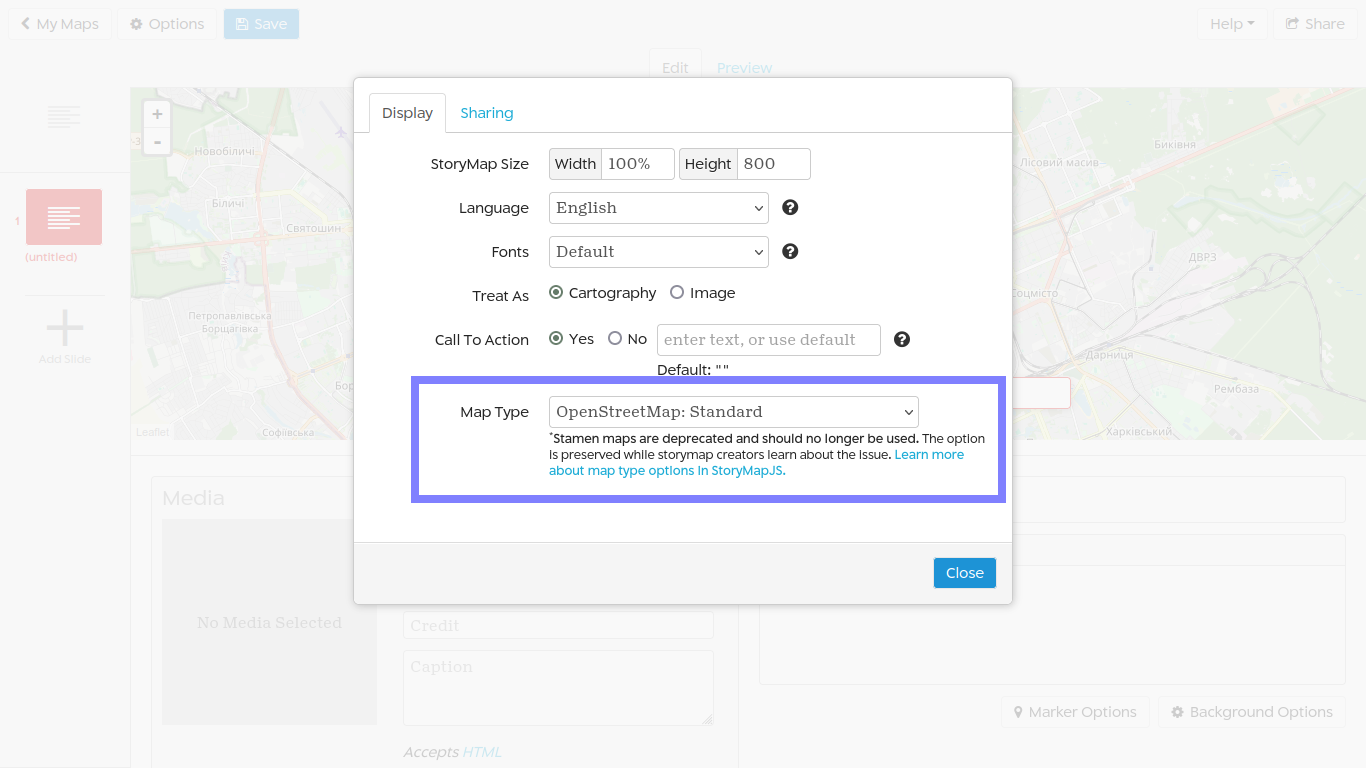Select the untitled slide thumbnail
The width and height of the screenshot is (1366, 768).
64,217
